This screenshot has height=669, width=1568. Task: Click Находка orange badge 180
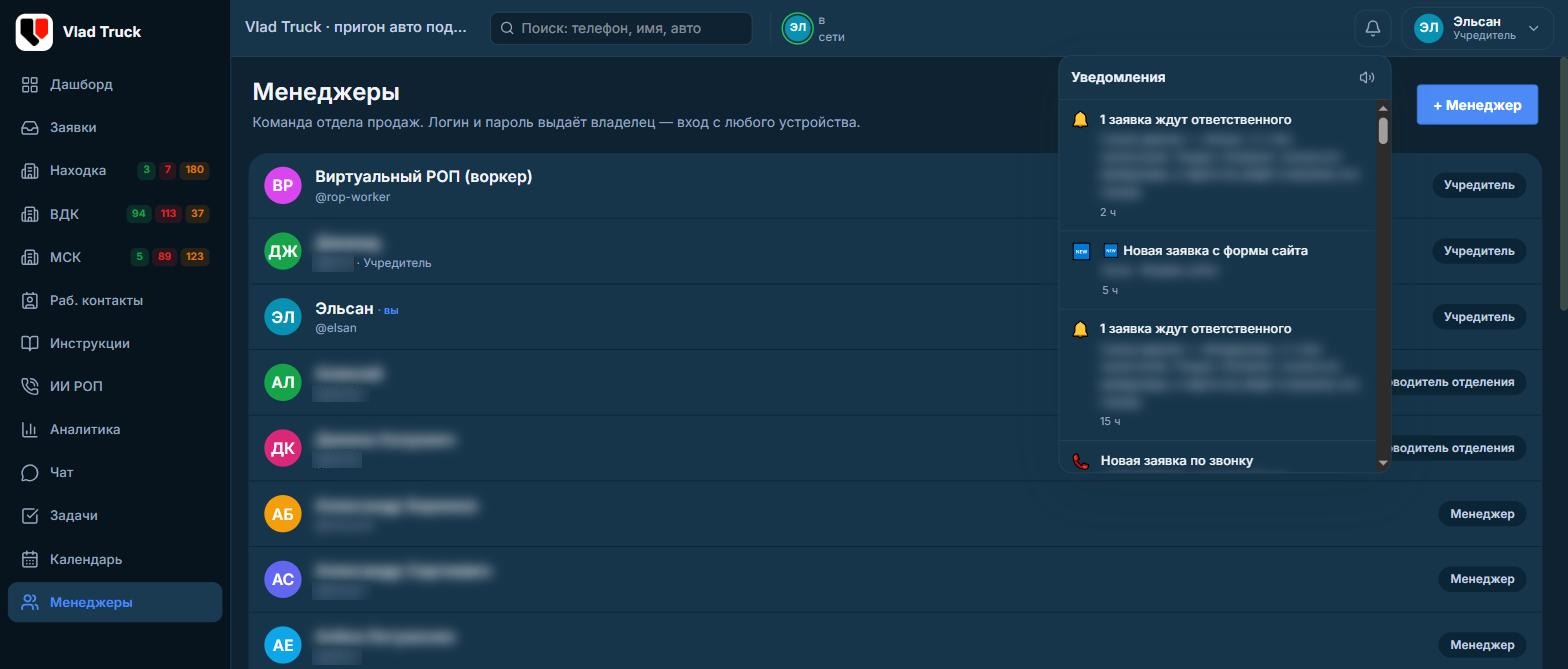click(194, 170)
